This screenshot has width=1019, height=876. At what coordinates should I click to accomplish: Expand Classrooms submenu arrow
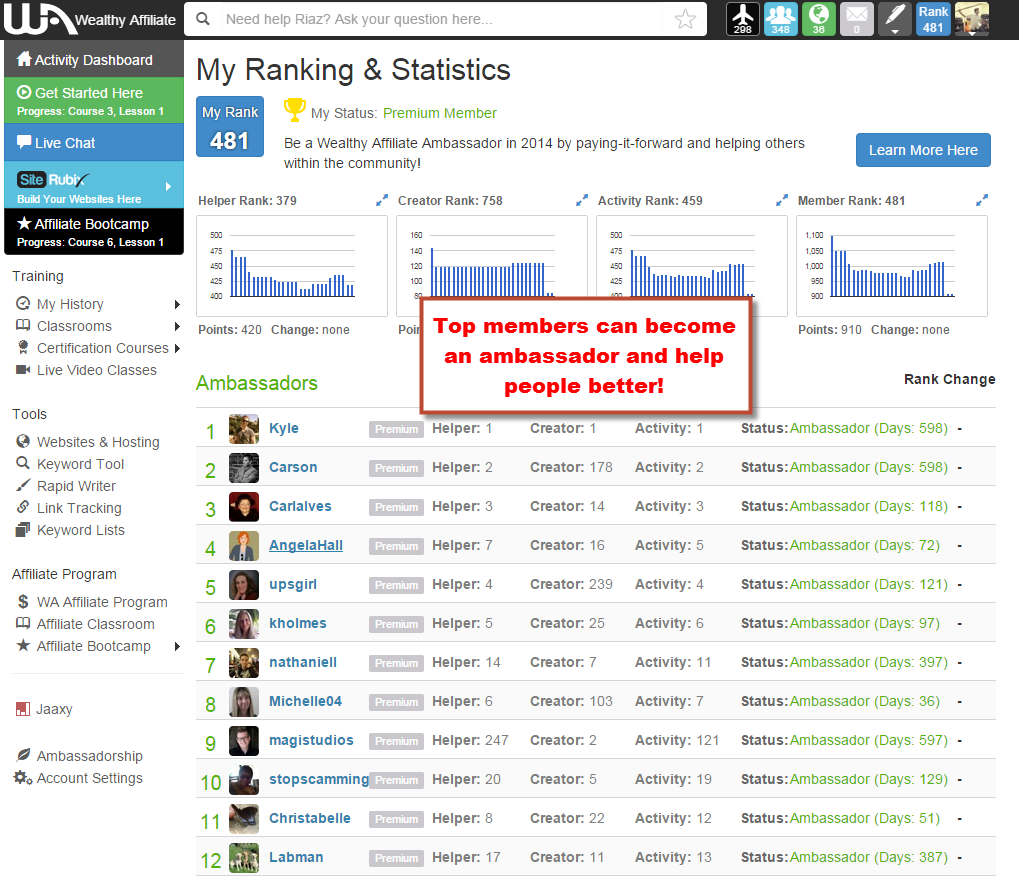177,326
